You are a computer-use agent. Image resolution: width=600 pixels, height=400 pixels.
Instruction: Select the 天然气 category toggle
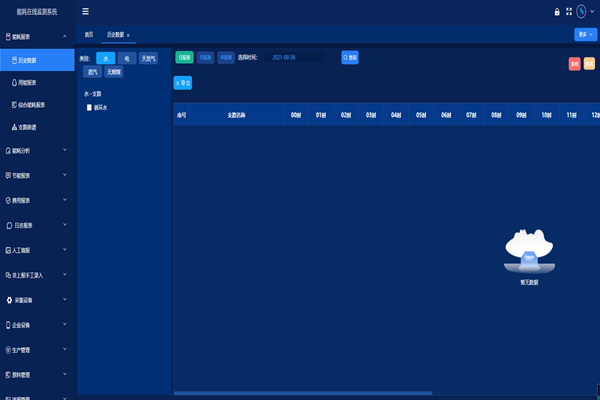[148, 58]
